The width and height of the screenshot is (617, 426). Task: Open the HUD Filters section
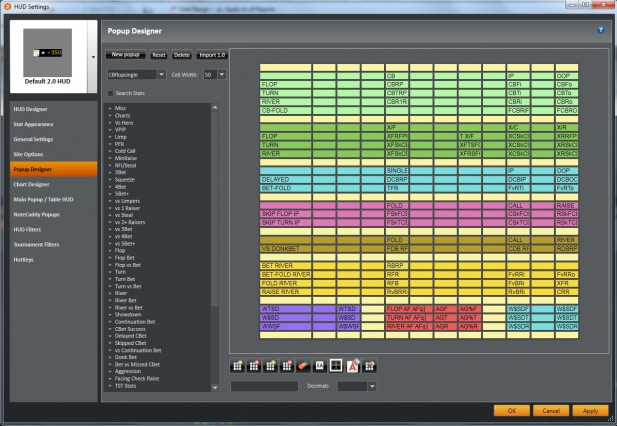tap(54, 229)
